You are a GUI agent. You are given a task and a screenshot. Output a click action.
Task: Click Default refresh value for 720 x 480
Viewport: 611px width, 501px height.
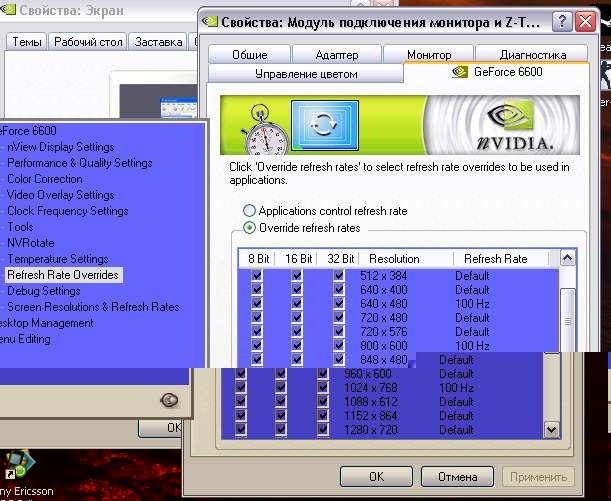[472, 318]
